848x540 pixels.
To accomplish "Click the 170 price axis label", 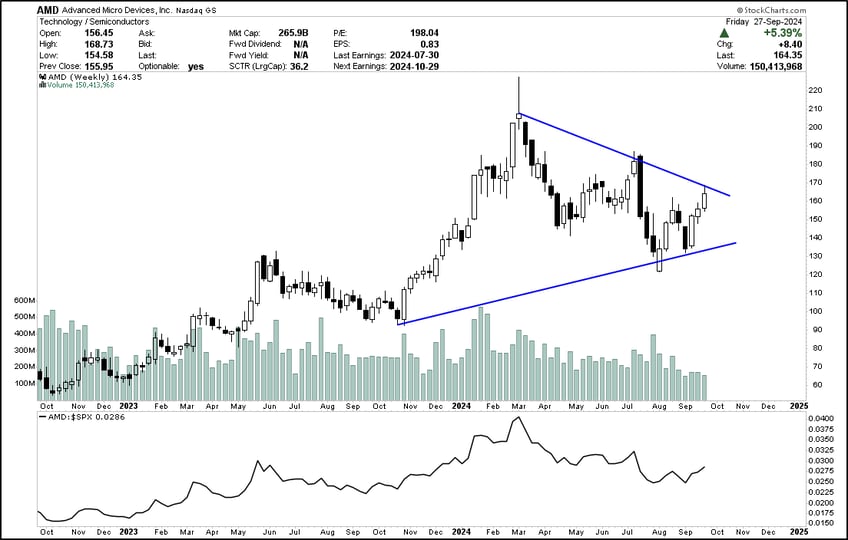I will (x=815, y=182).
